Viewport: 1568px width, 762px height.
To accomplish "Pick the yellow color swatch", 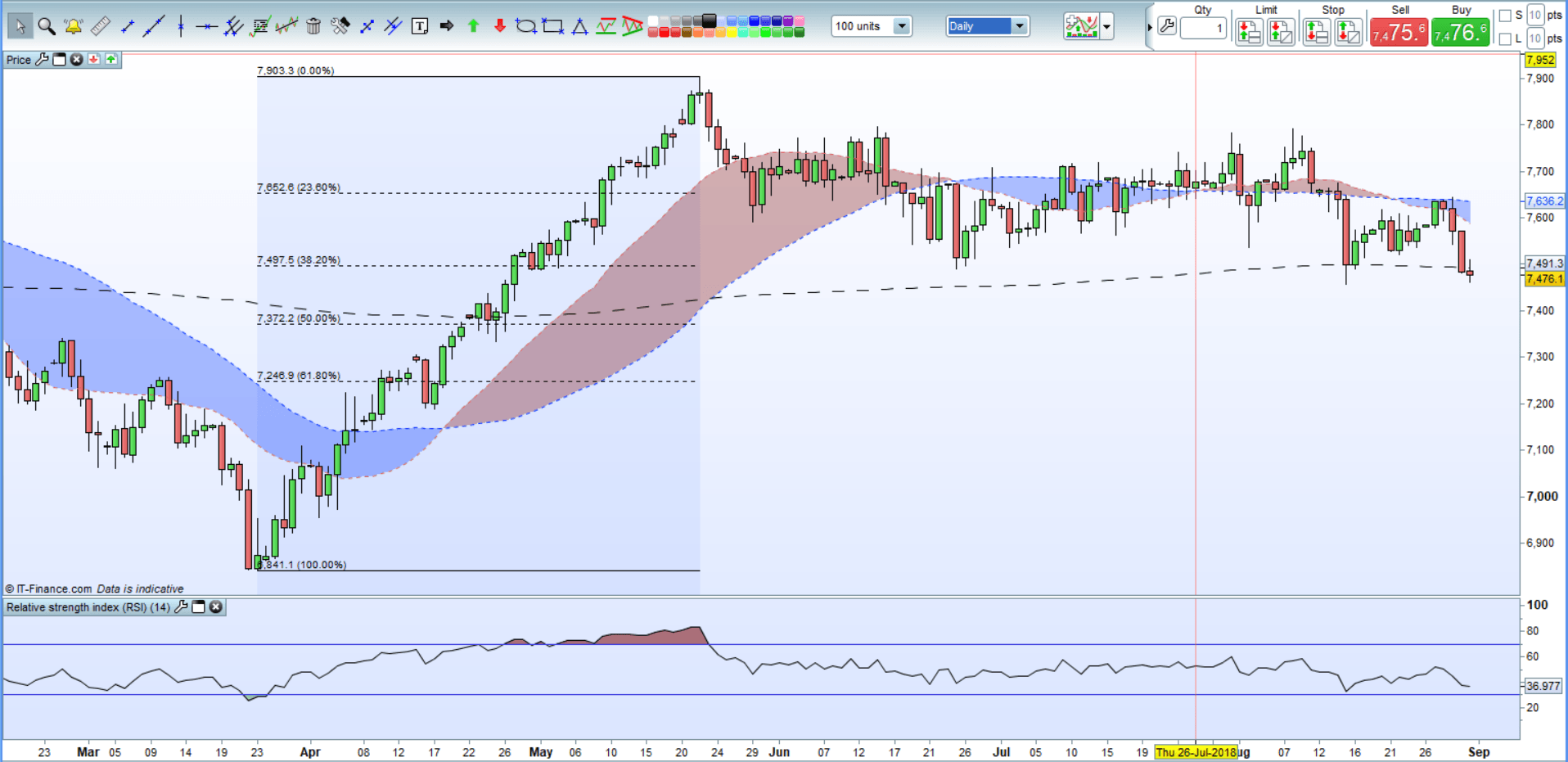I will (x=732, y=32).
